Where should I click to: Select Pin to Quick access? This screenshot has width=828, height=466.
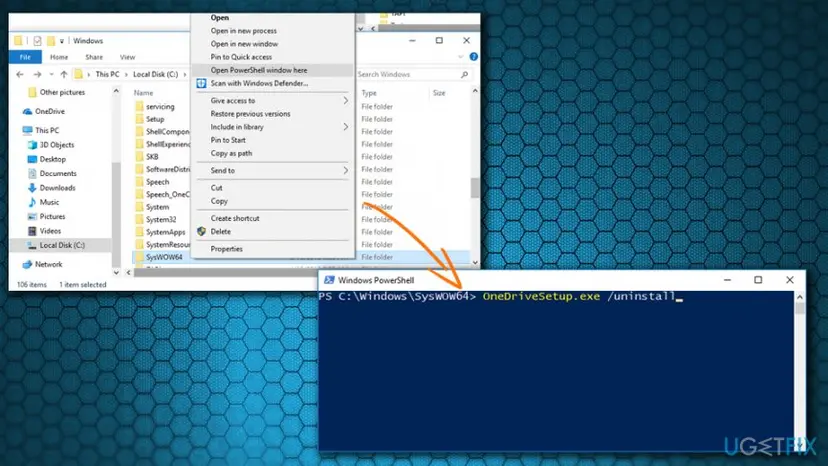(x=241, y=57)
